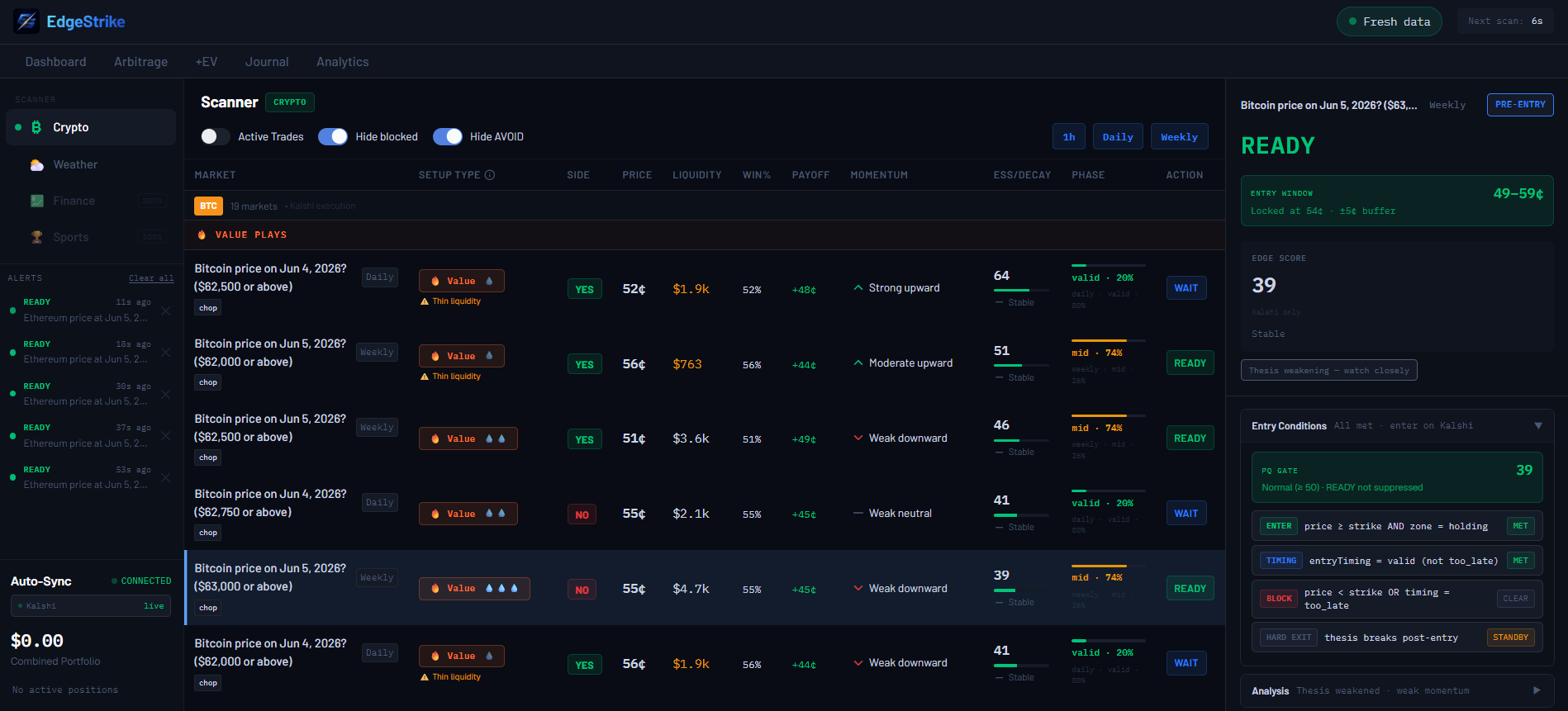
Task: Click Value tag of $62,750 Jun 4 market
Action: (468, 514)
